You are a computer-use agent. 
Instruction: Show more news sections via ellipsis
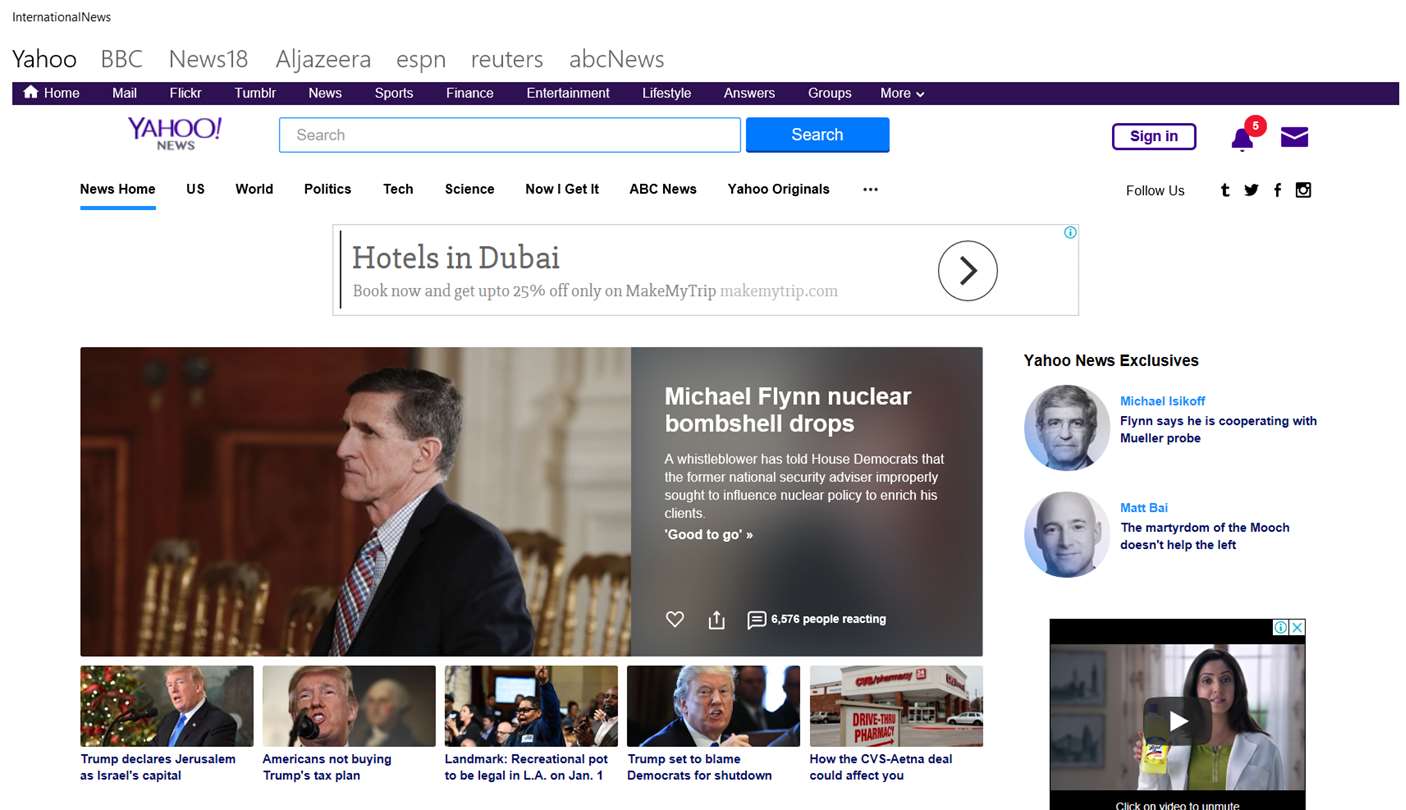coord(870,189)
